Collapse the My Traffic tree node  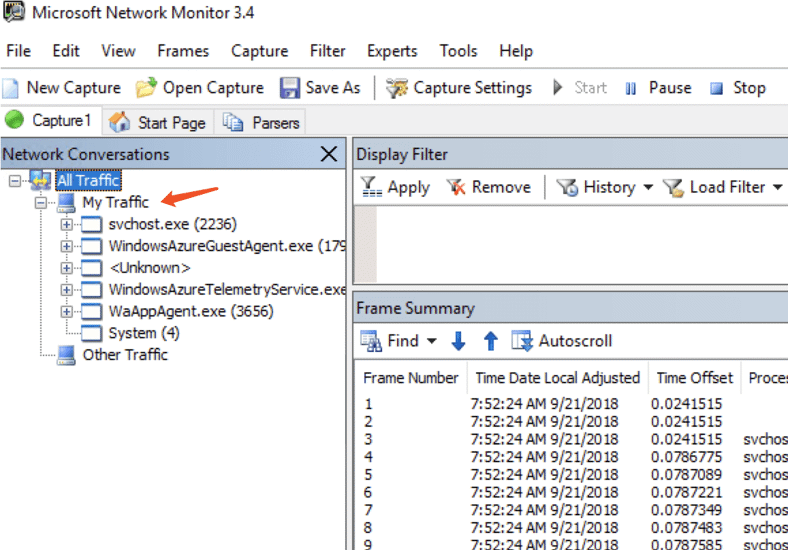point(40,202)
